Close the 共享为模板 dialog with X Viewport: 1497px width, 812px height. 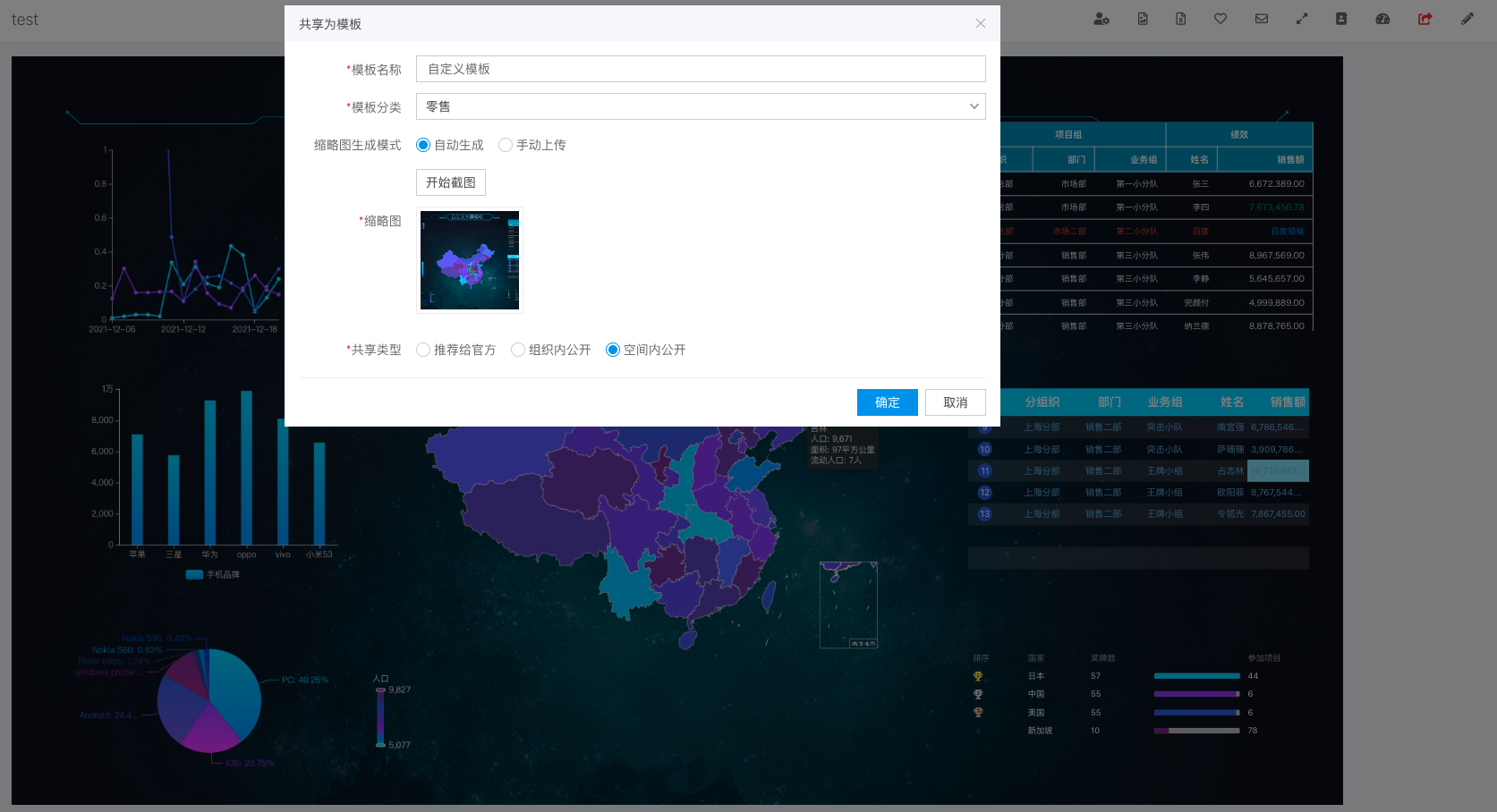[x=981, y=23]
